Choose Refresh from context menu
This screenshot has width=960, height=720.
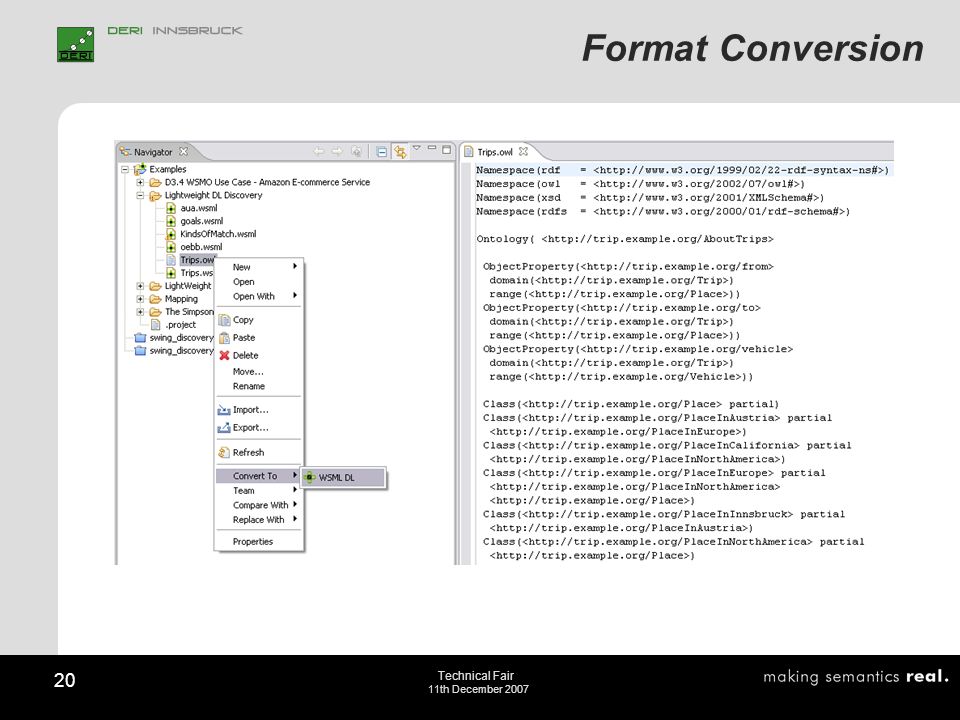(x=259, y=452)
